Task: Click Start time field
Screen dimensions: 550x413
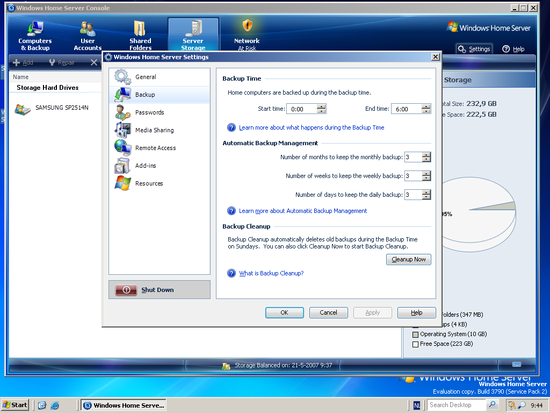Action: pyautogui.click(x=302, y=109)
